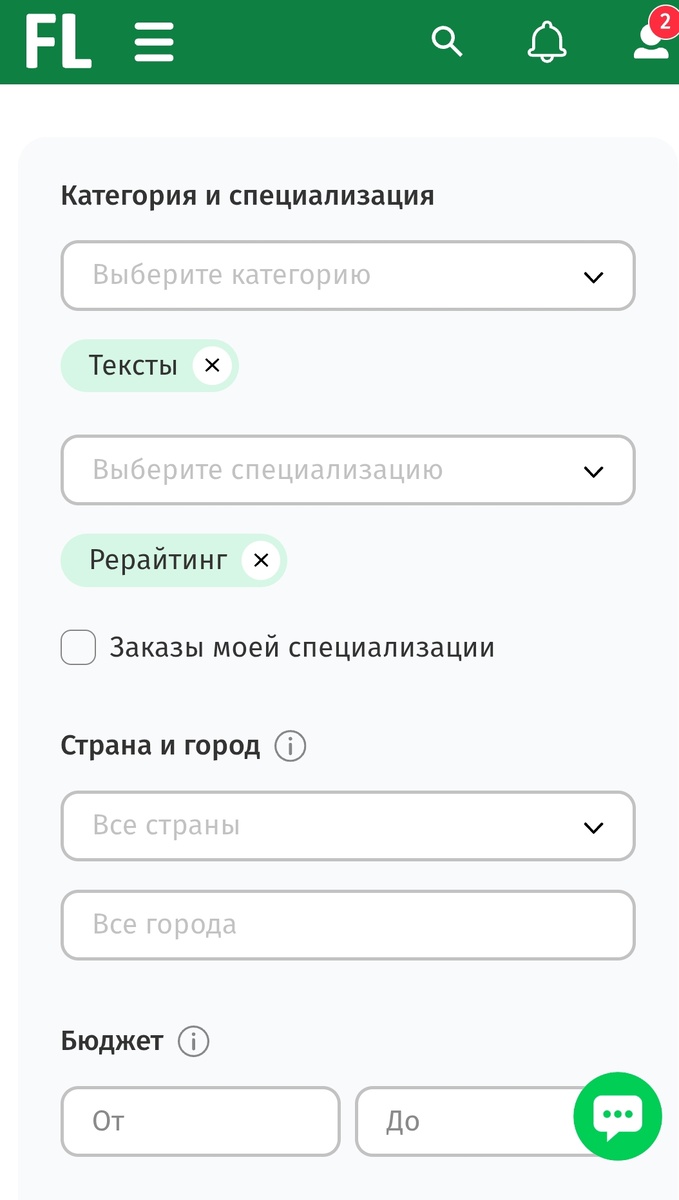Open the Выберите категорию dropdown

pyautogui.click(x=348, y=275)
